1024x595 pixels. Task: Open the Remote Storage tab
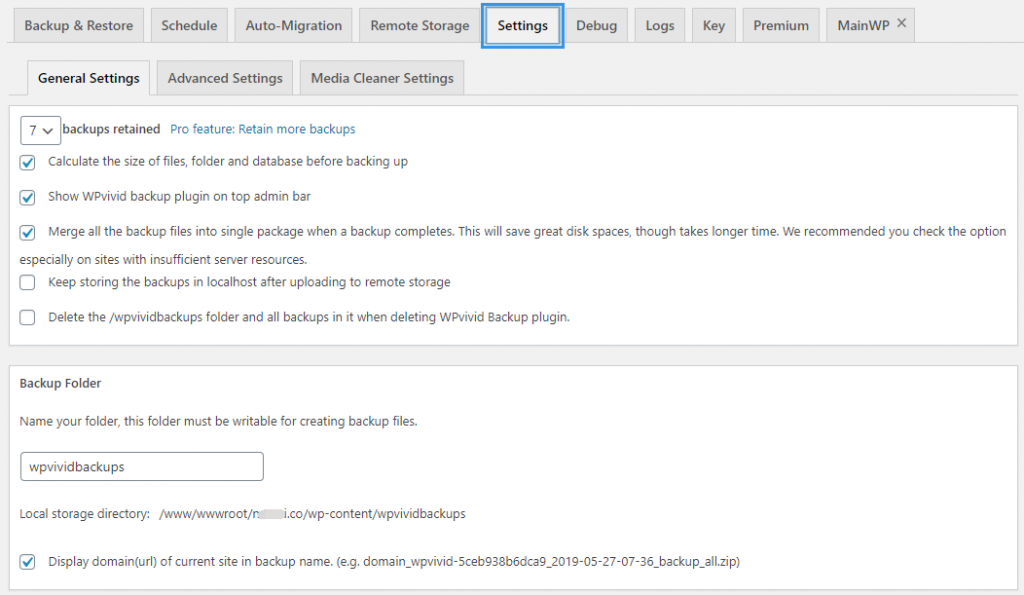(x=419, y=25)
